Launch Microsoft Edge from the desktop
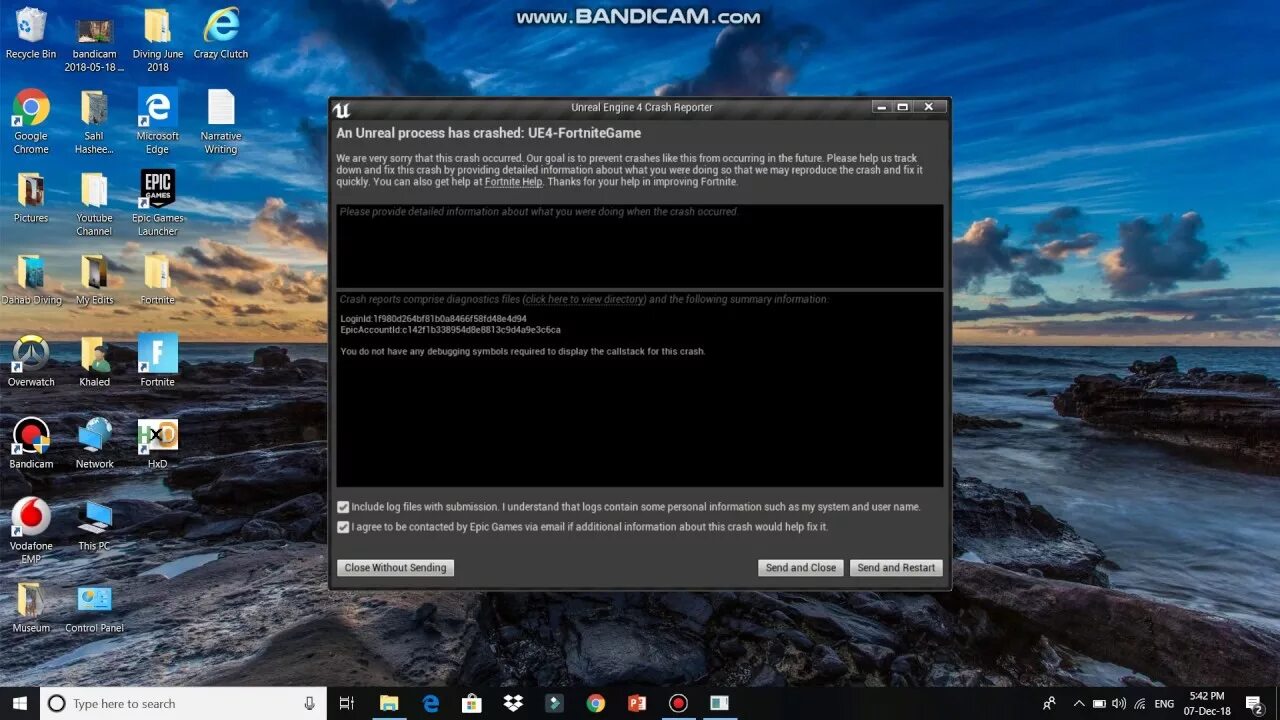 (x=157, y=122)
